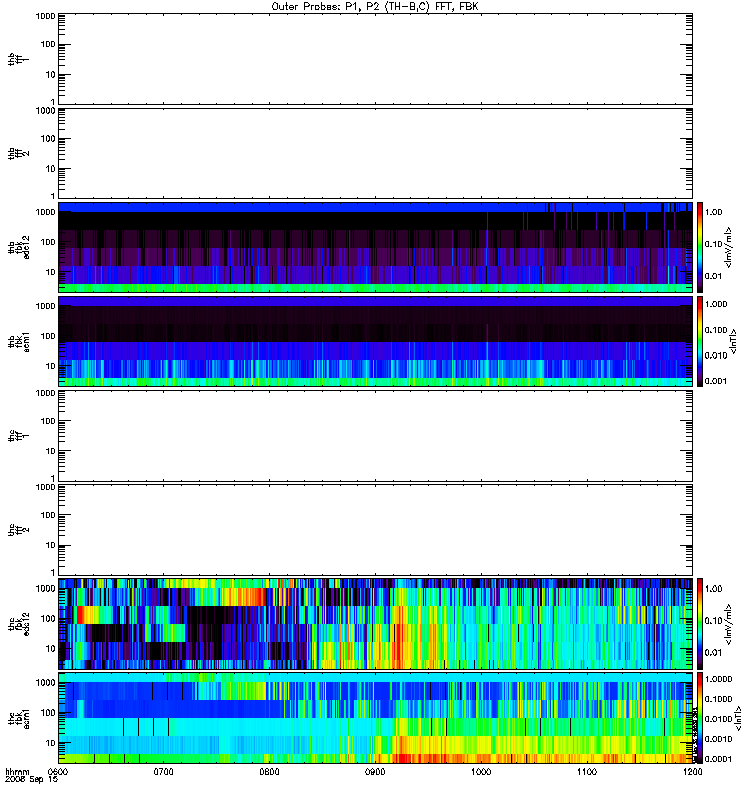
Task: Click the "thc fbk edc12" panel label
Action: tap(19, 623)
